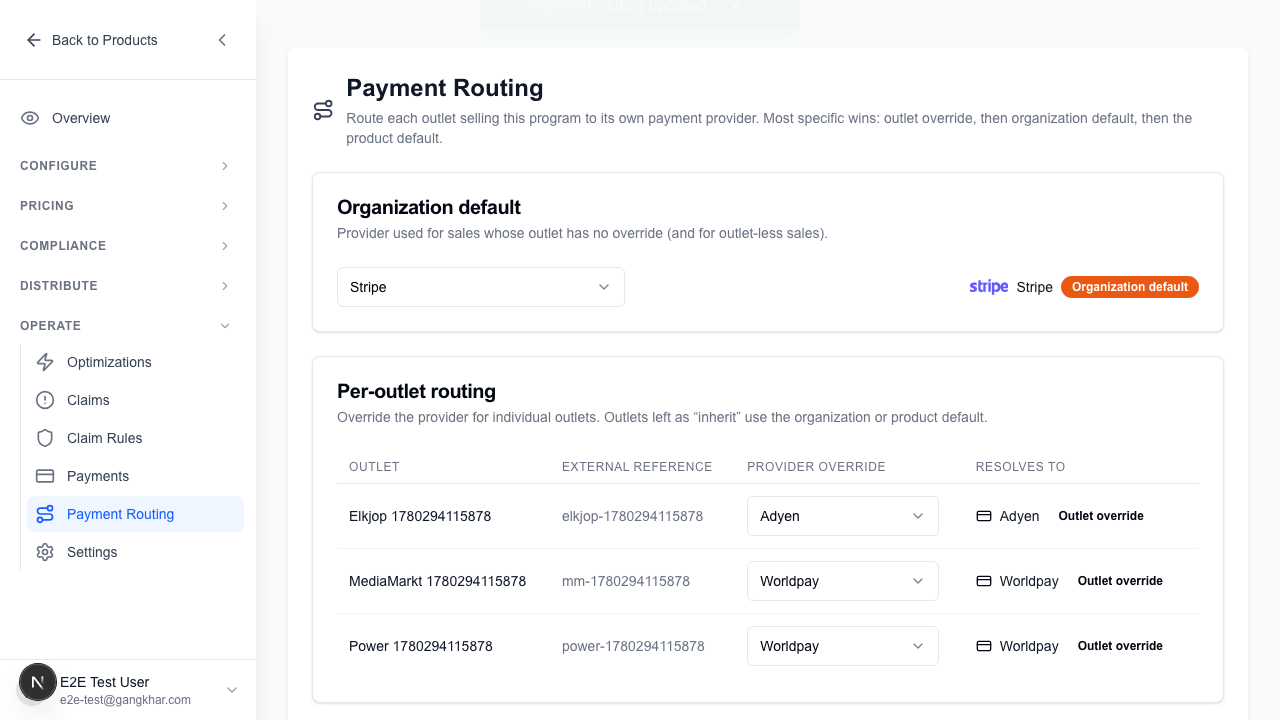Click external reference mm-1780294115878
Image resolution: width=1280 pixels, height=720 pixels.
626,581
